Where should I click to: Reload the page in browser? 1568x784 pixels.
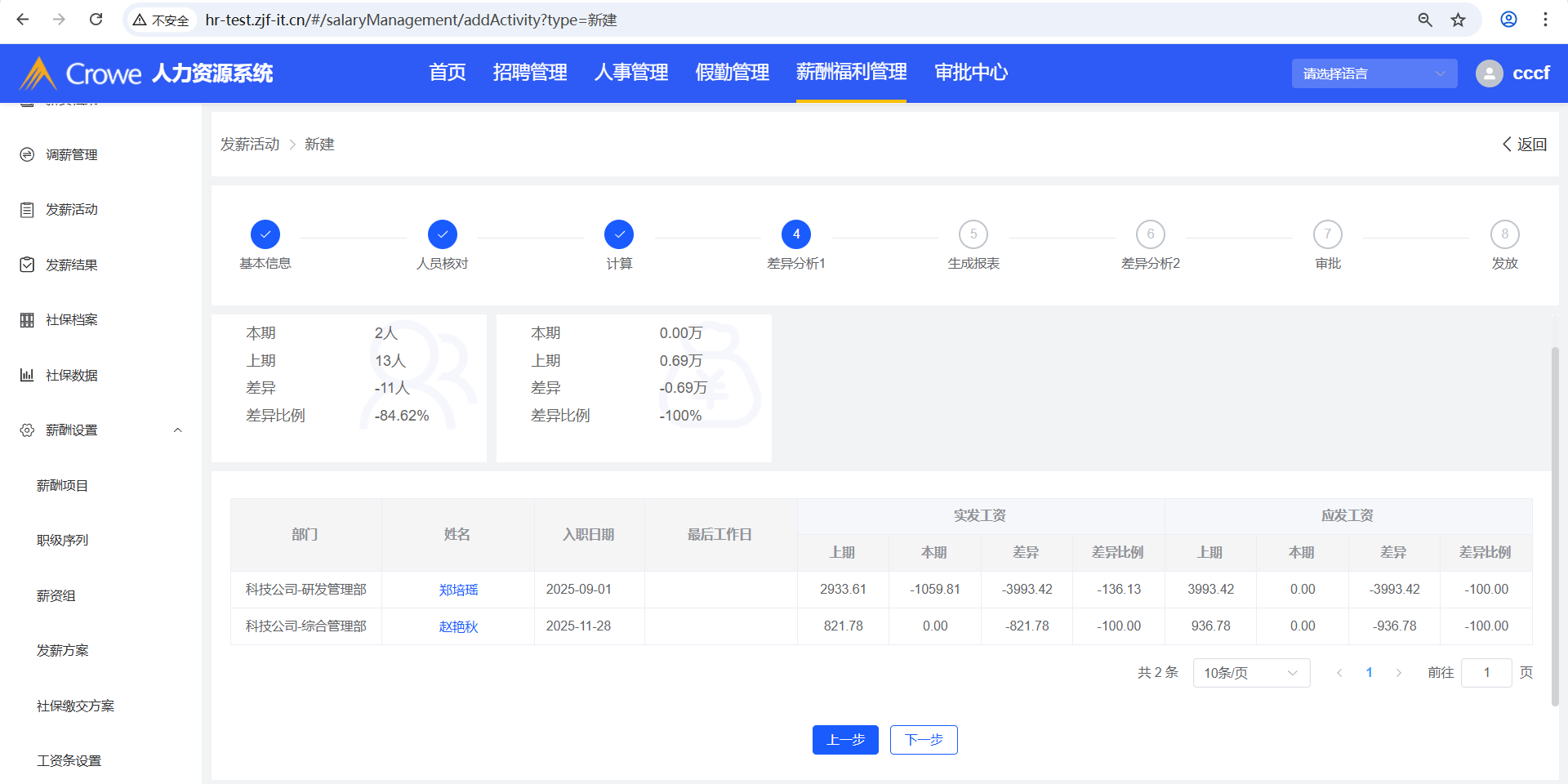96,20
